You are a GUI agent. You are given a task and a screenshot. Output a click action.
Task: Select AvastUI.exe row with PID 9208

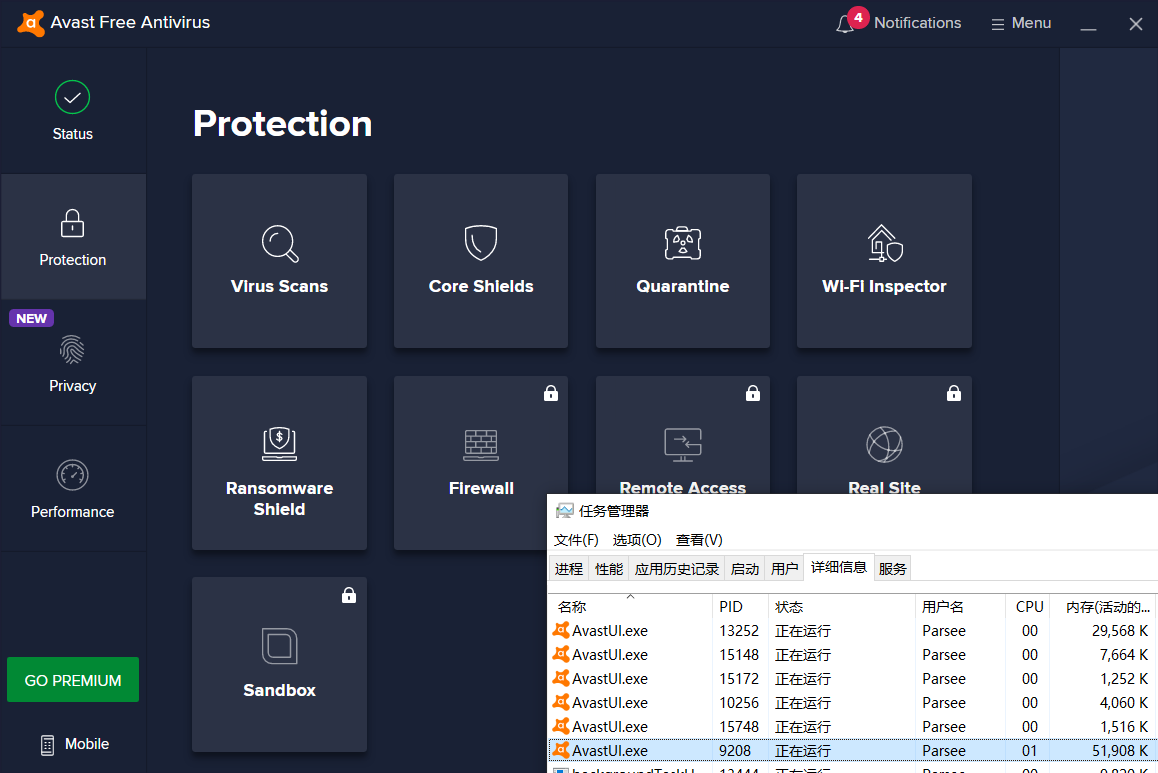(x=854, y=750)
